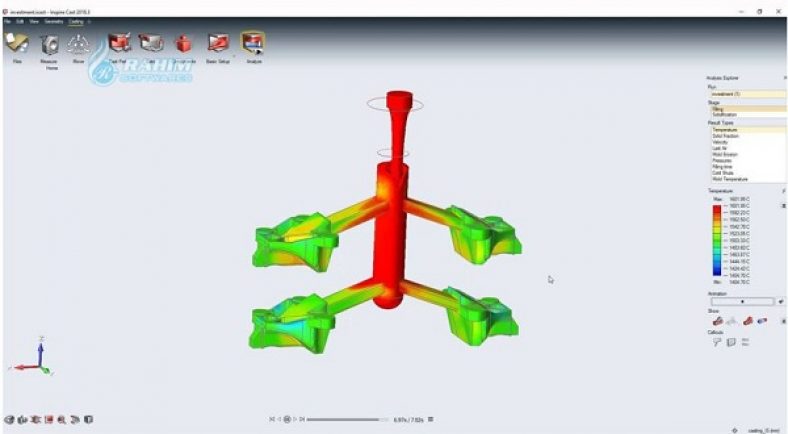
Task: Switch to the Geometry ribbon tab
Action: [x=54, y=22]
